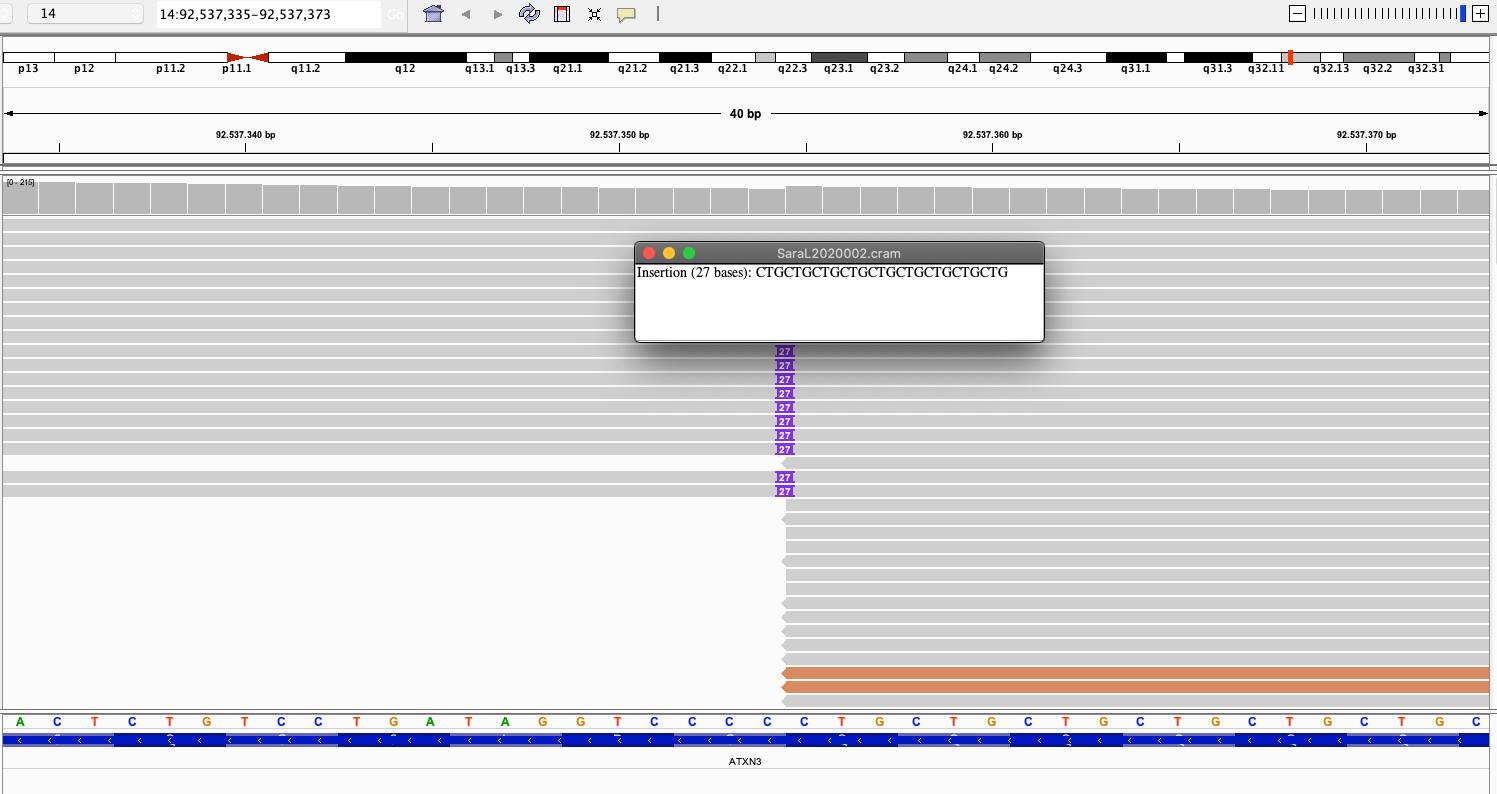Click the 92.537.370 bp ruler label
This screenshot has height=794, width=1497.
pos(1367,135)
